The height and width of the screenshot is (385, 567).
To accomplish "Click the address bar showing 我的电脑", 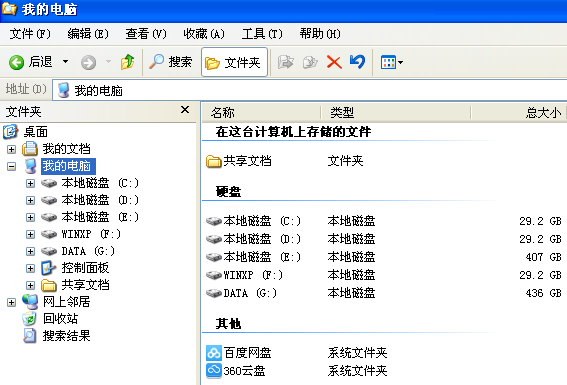I will 310,90.
